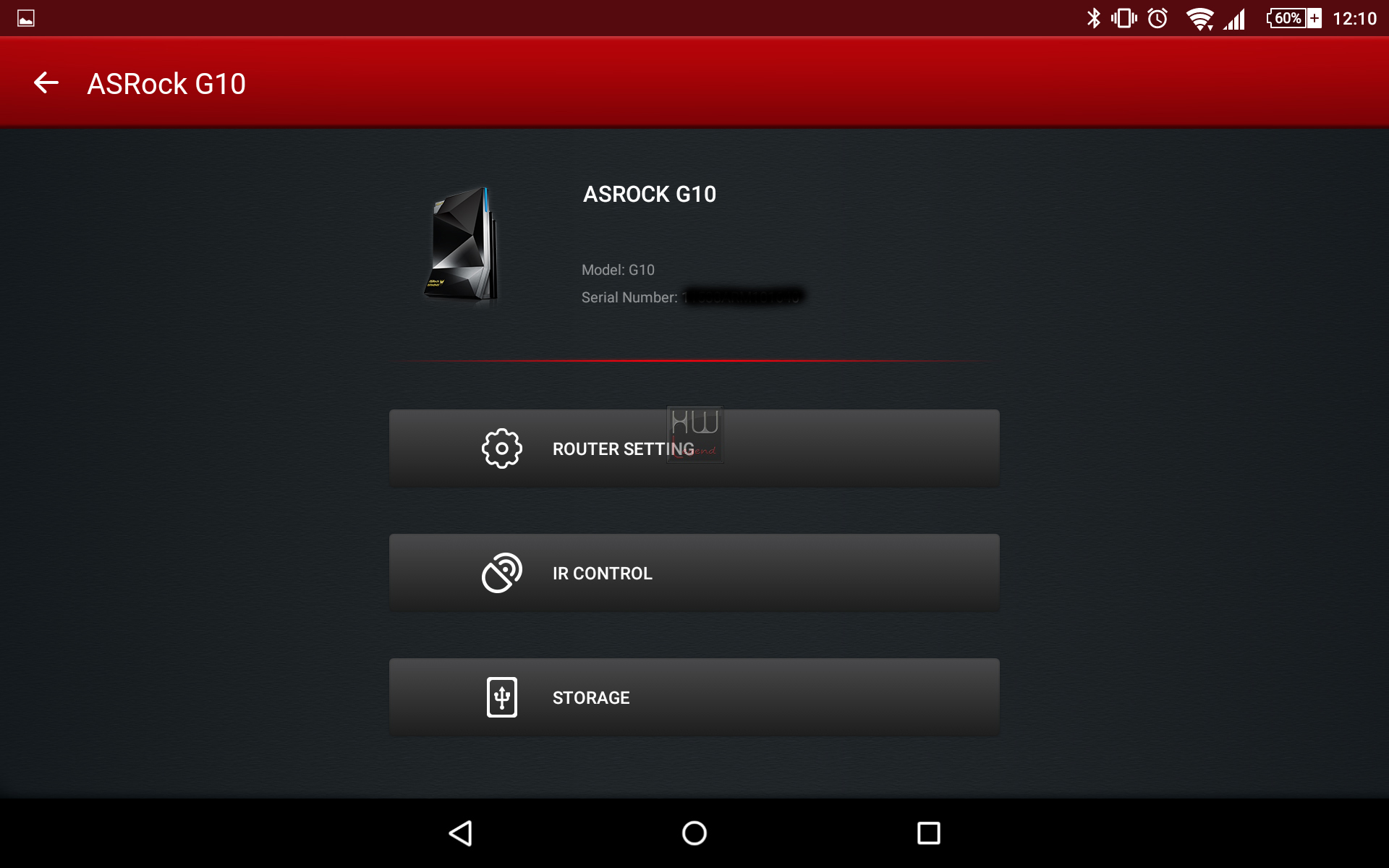The width and height of the screenshot is (1389, 868).
Task: Tap the IR Control remote icon
Action: click(501, 573)
